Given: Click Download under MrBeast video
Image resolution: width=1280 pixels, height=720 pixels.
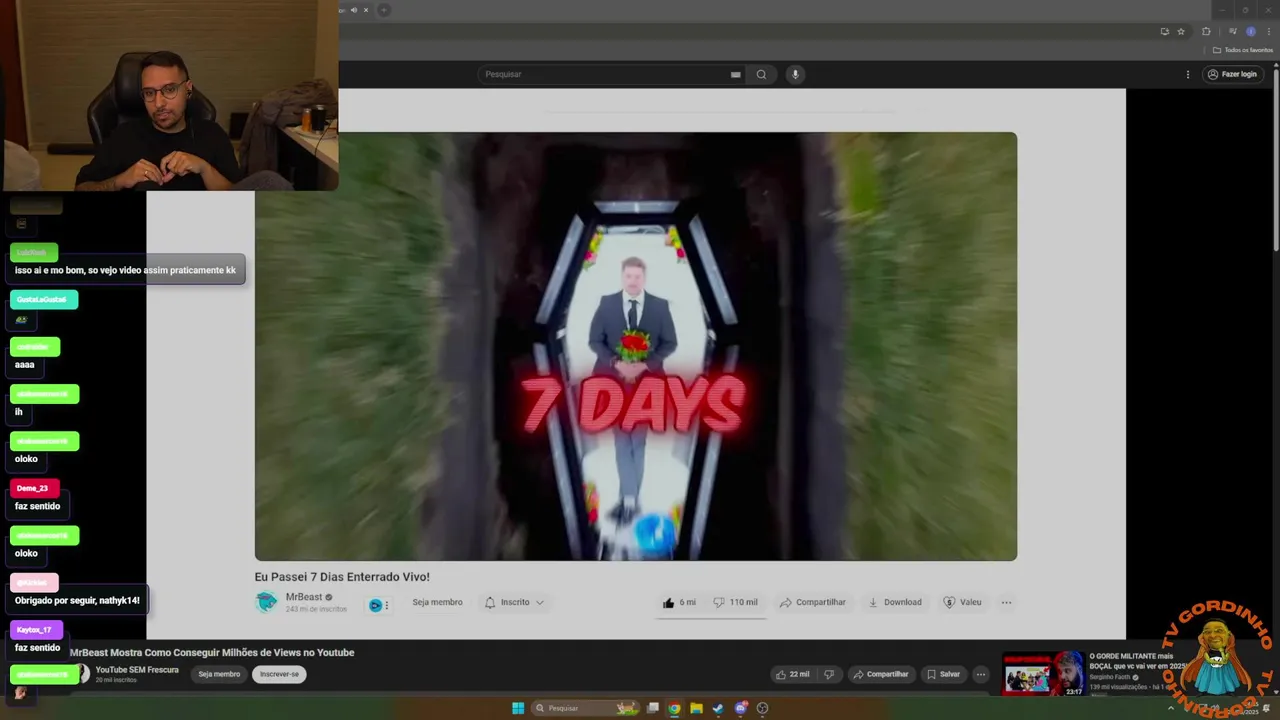Looking at the screenshot, I should (895, 602).
